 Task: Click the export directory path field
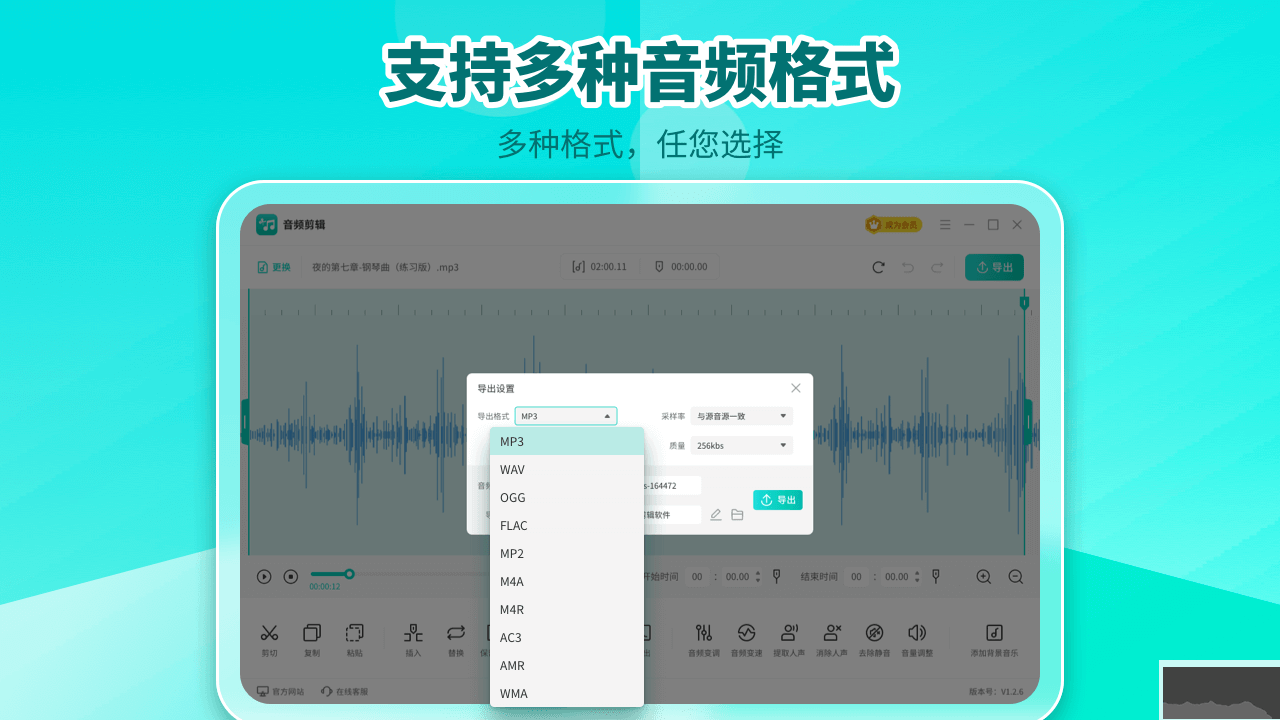(x=672, y=515)
